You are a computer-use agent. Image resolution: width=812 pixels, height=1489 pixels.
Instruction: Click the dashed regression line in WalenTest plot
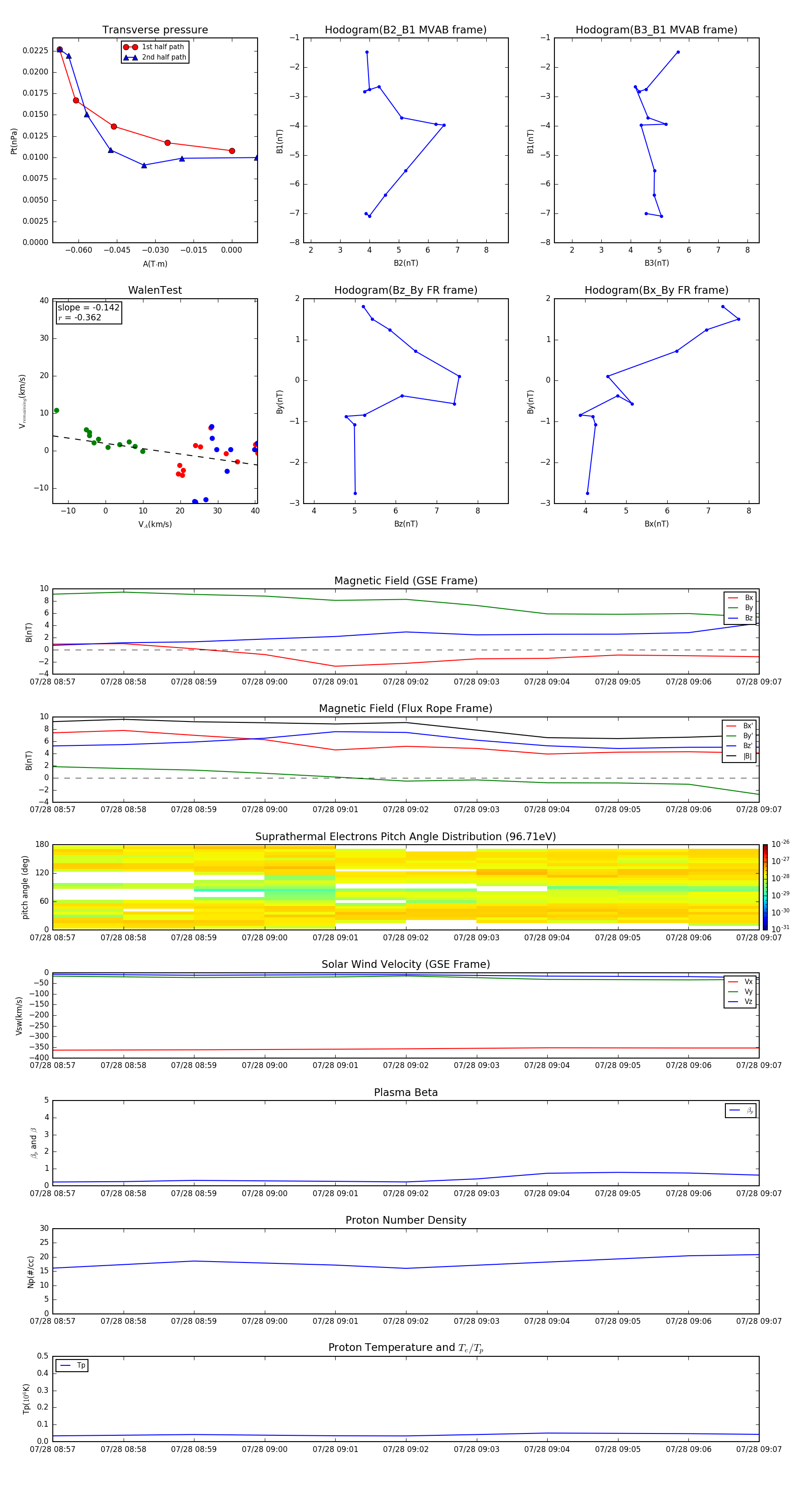[x=155, y=450]
